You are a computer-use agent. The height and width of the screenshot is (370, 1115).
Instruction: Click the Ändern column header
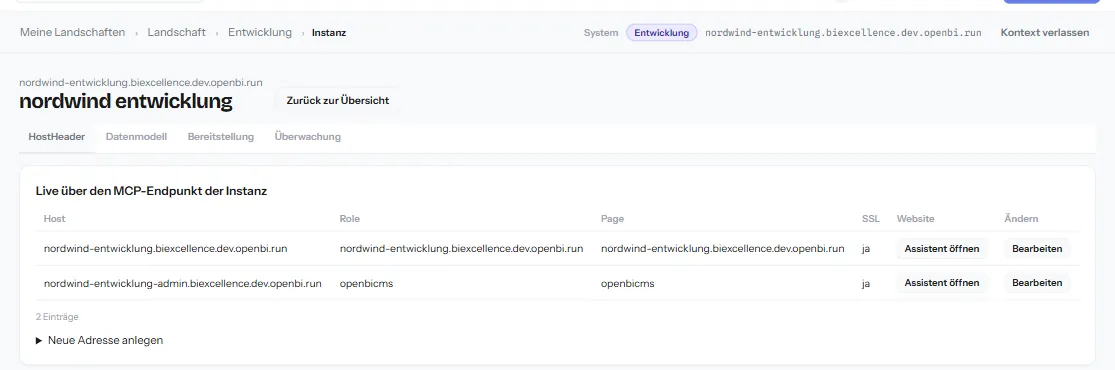point(1021,218)
